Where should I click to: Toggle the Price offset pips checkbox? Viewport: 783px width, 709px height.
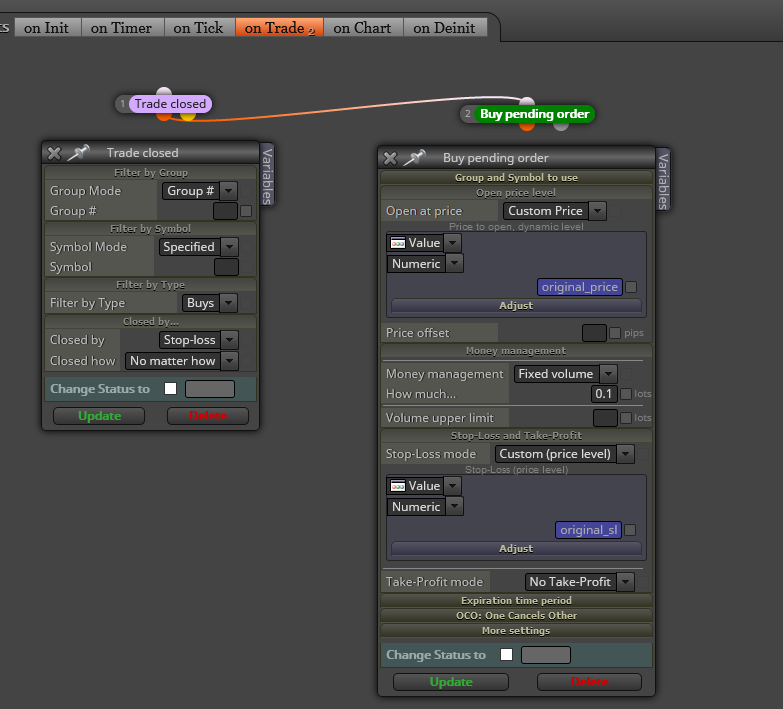pos(615,333)
